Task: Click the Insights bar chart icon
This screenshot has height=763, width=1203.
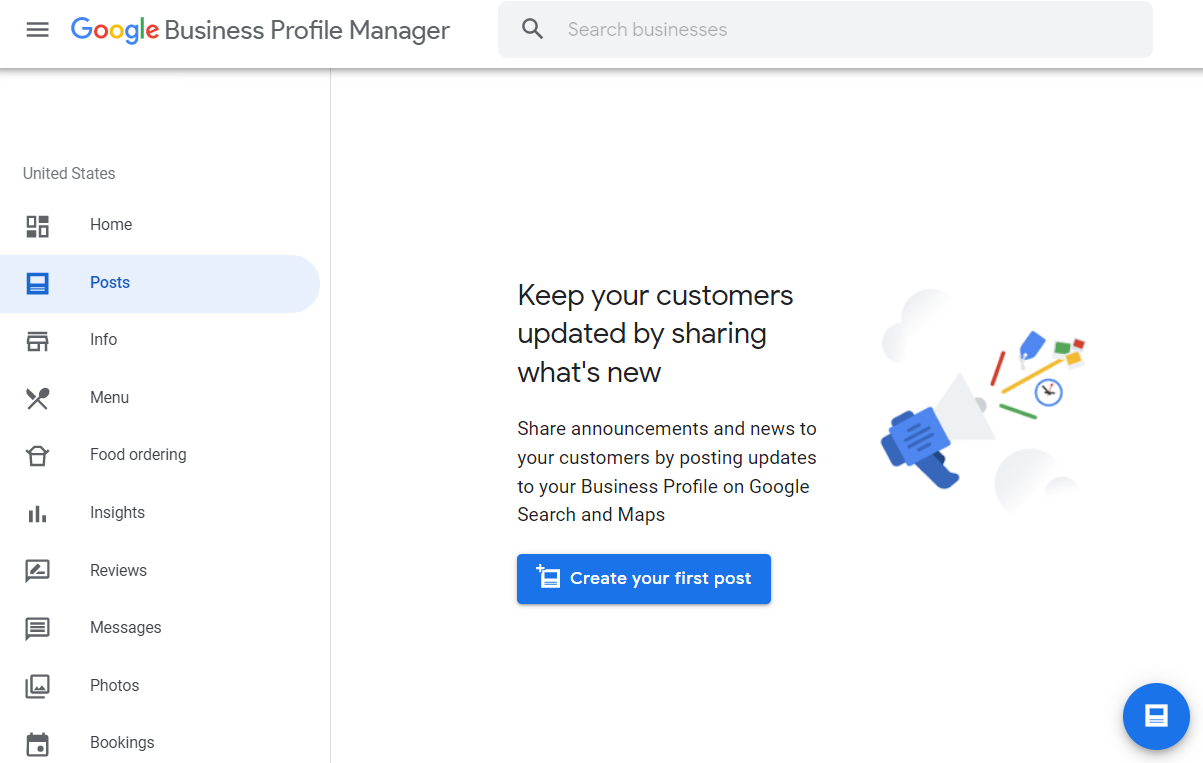Action: click(x=37, y=514)
